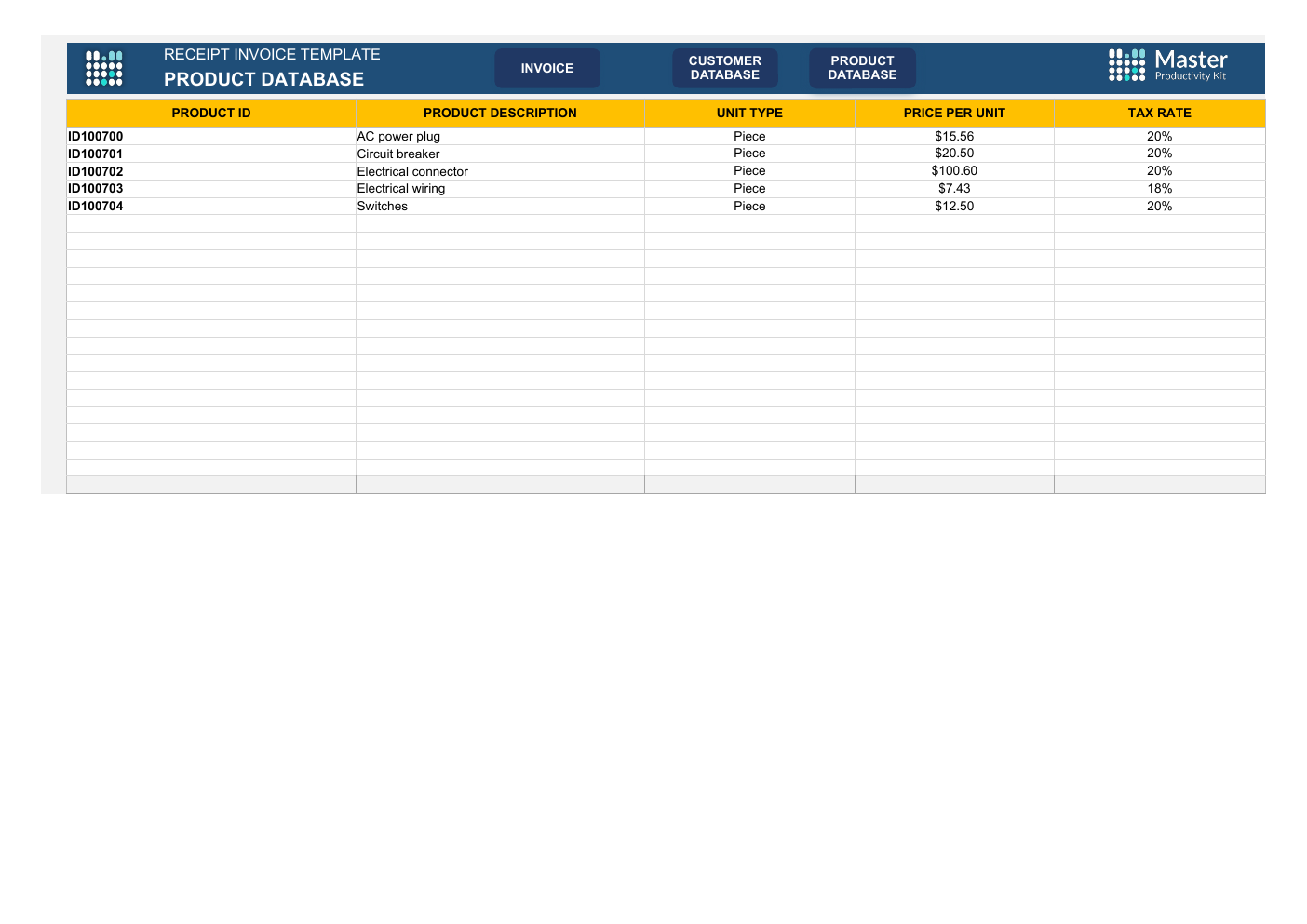
Task: Open the INVOICE sheet button
Action: coord(547,68)
